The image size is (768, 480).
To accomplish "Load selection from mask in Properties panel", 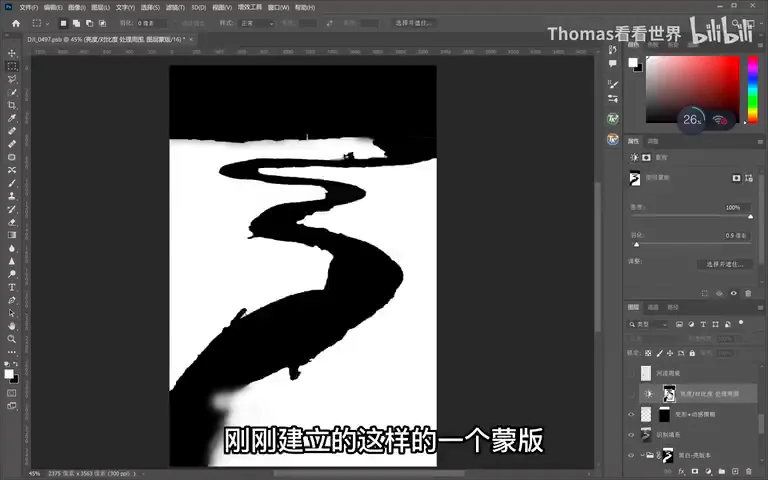I will coord(705,293).
